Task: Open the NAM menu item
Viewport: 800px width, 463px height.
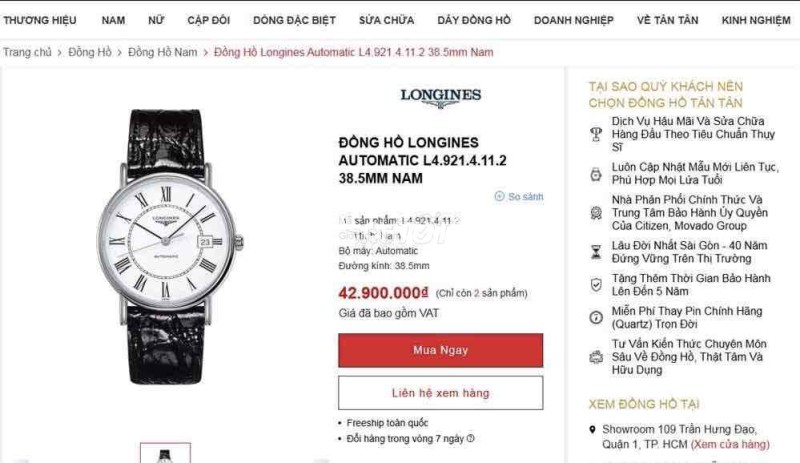Action: click(x=113, y=20)
